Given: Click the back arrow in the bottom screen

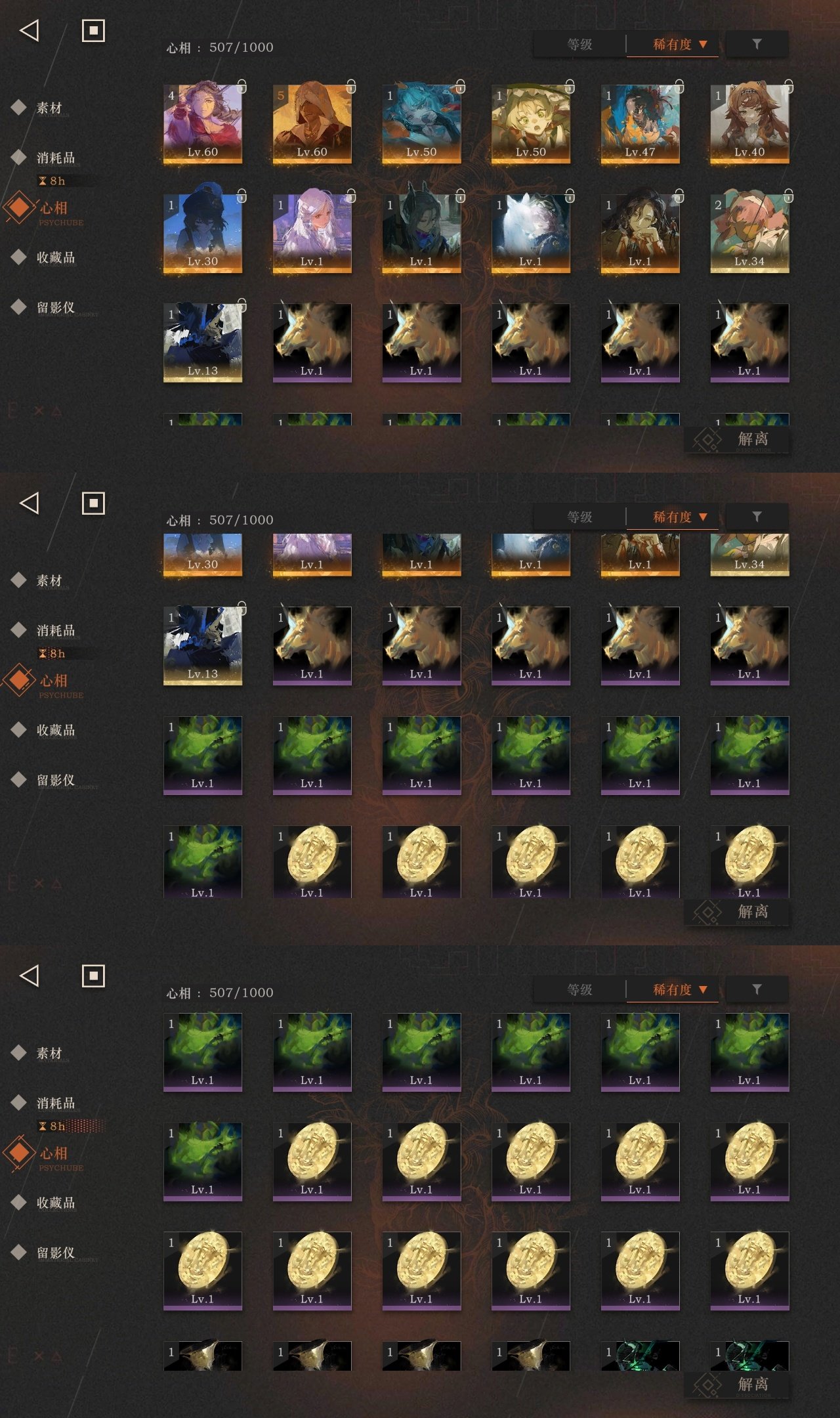Looking at the screenshot, I should tap(29, 976).
